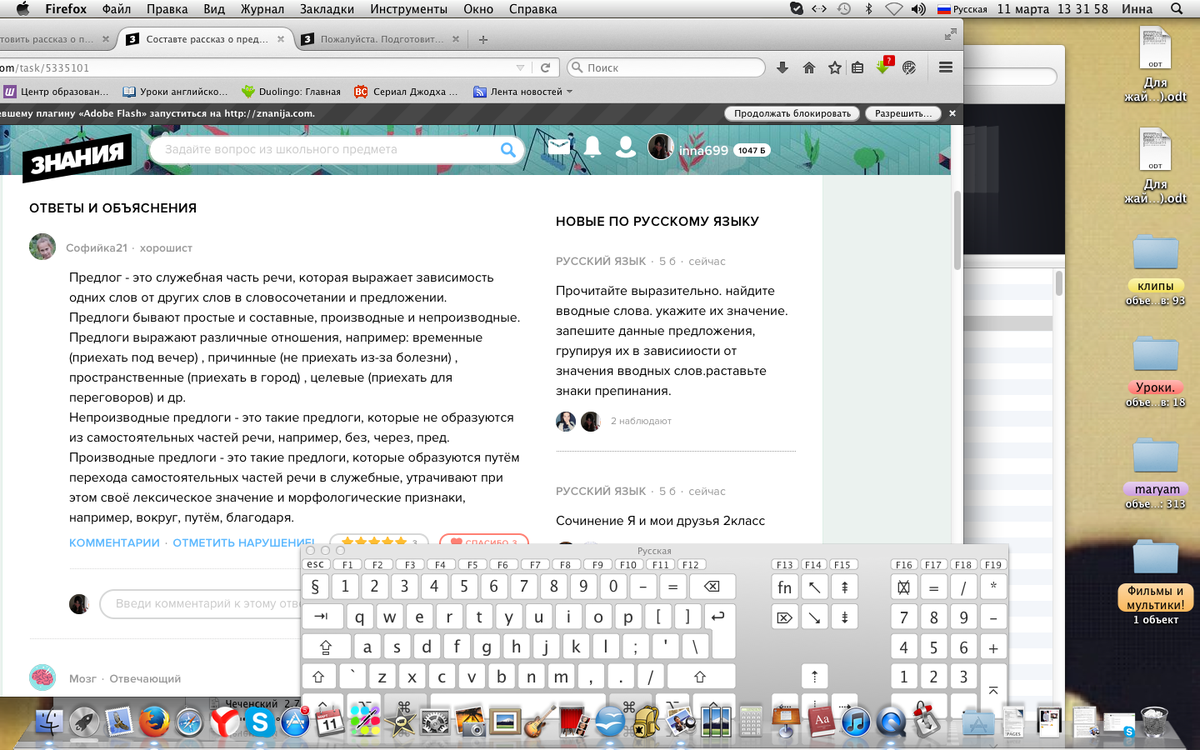Open System Preferences gear in the Dock

[x=435, y=721]
